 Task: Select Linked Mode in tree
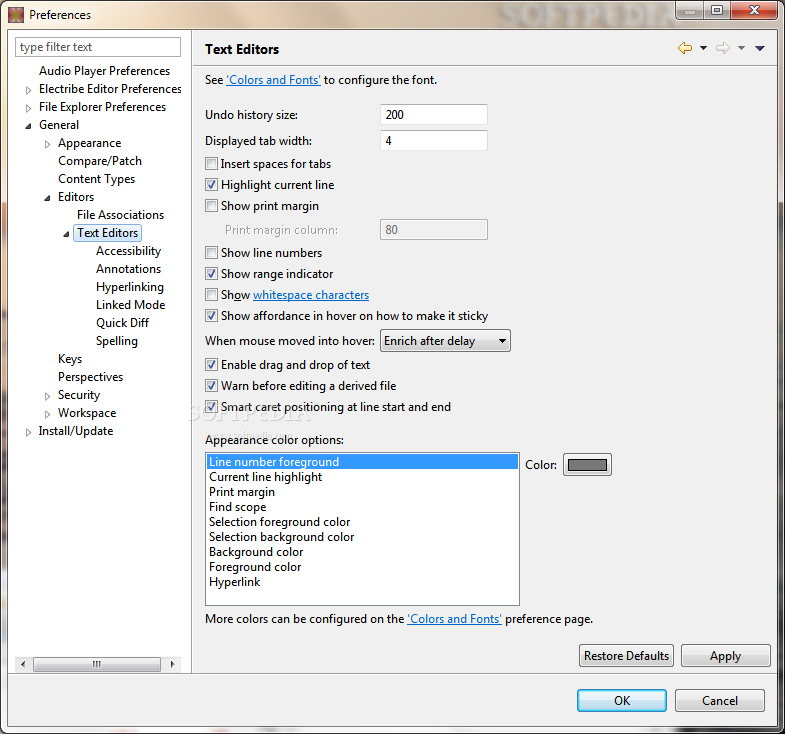coord(130,305)
